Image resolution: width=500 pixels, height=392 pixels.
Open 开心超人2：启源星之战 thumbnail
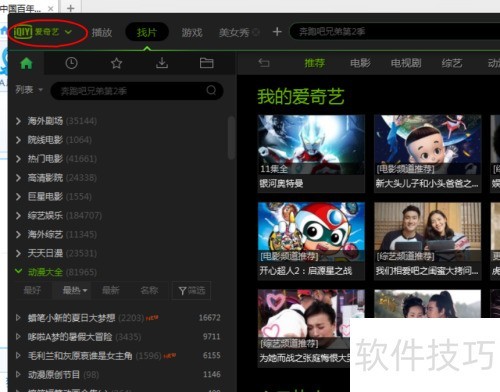click(x=311, y=232)
